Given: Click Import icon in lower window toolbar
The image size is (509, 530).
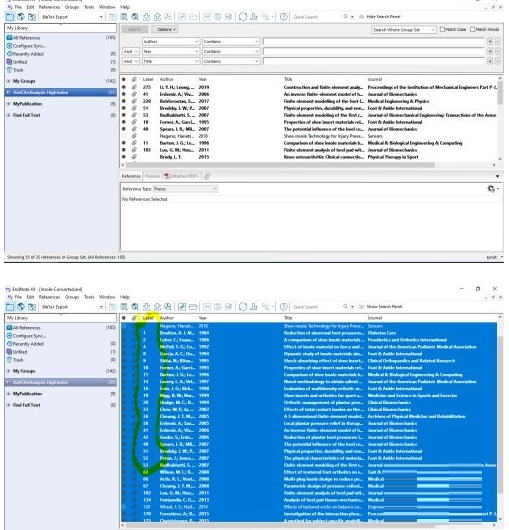Looking at the screenshot, I should pos(146,307).
